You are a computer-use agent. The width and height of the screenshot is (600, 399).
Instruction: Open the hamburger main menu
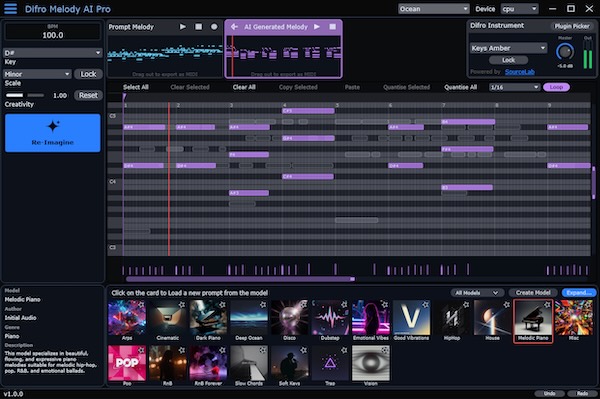click(11, 8)
